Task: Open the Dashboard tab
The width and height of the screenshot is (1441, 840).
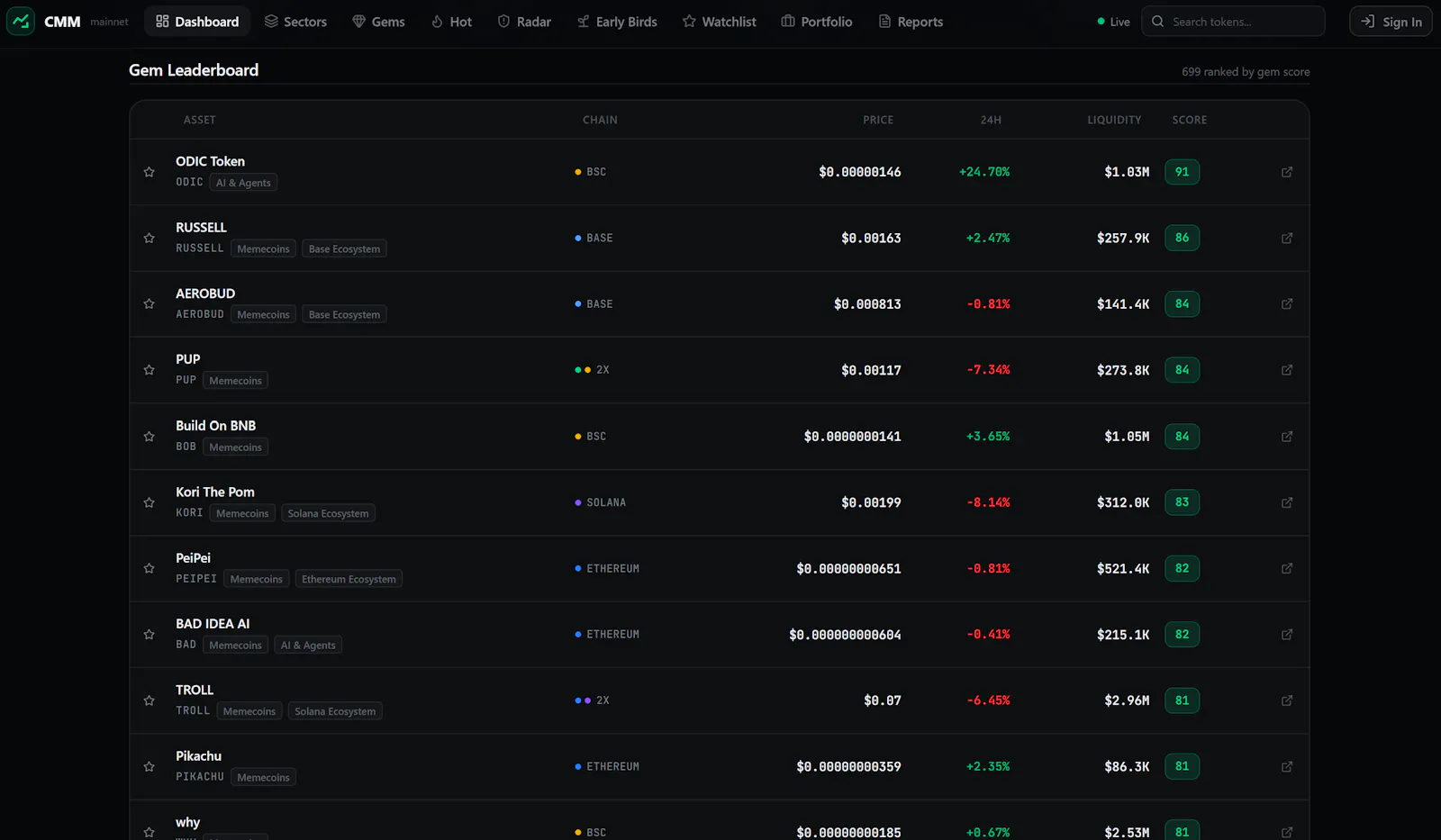Action: click(197, 22)
